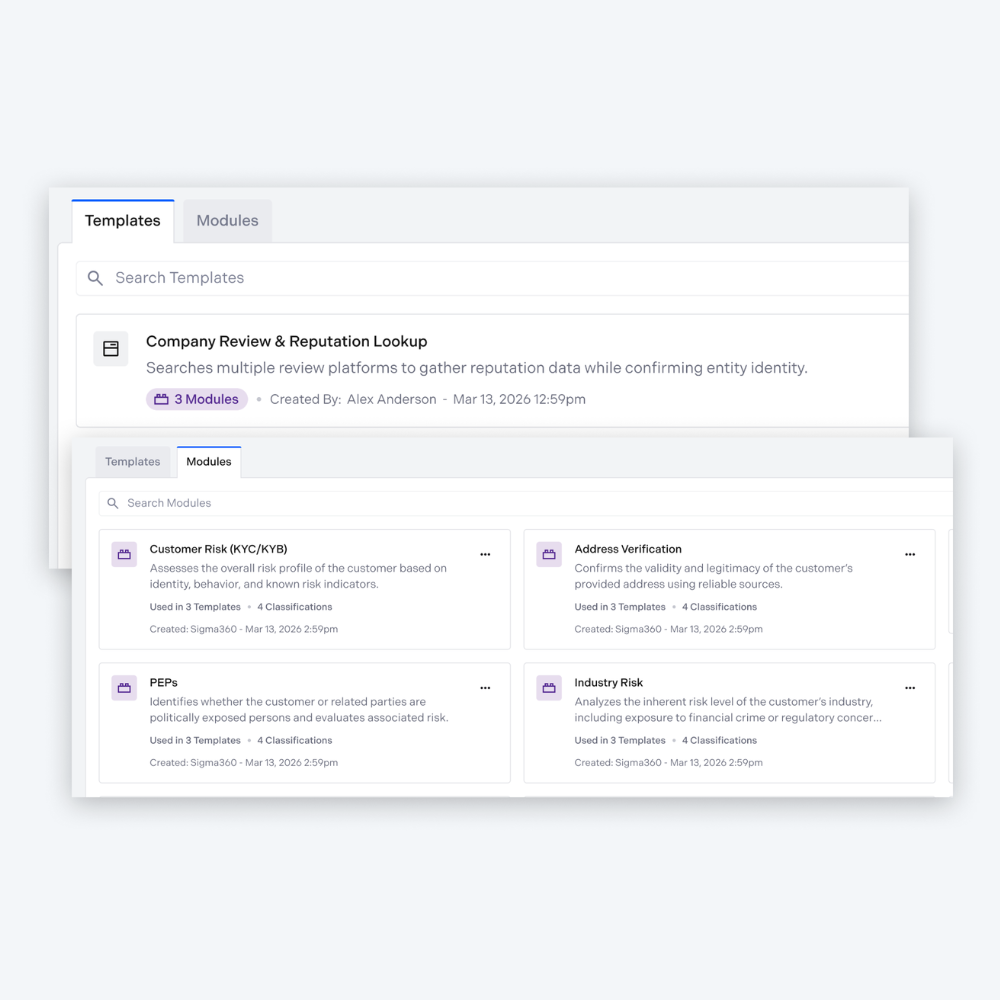Viewport: 1000px width, 1000px height.
Task: Click Created date on PEPs card
Action: tap(244, 763)
